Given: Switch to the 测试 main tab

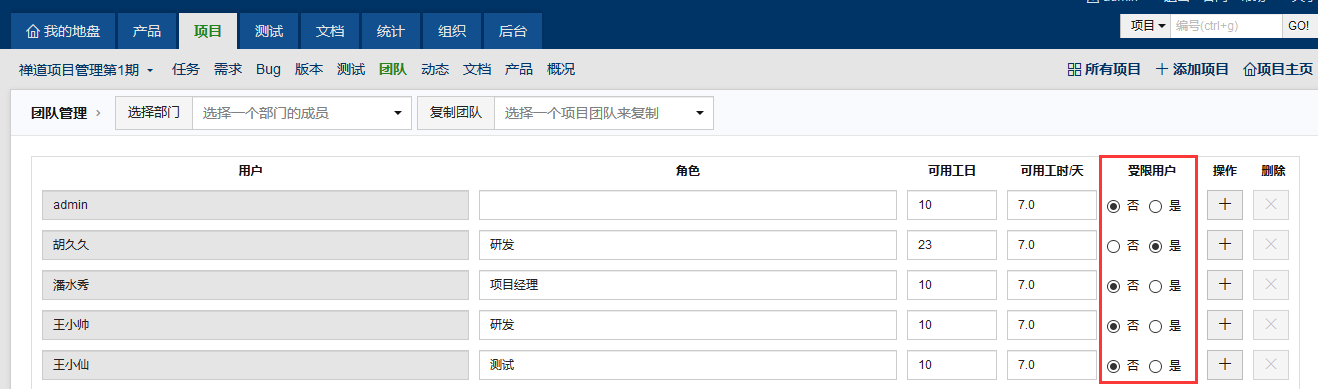Looking at the screenshot, I should click(x=268, y=31).
